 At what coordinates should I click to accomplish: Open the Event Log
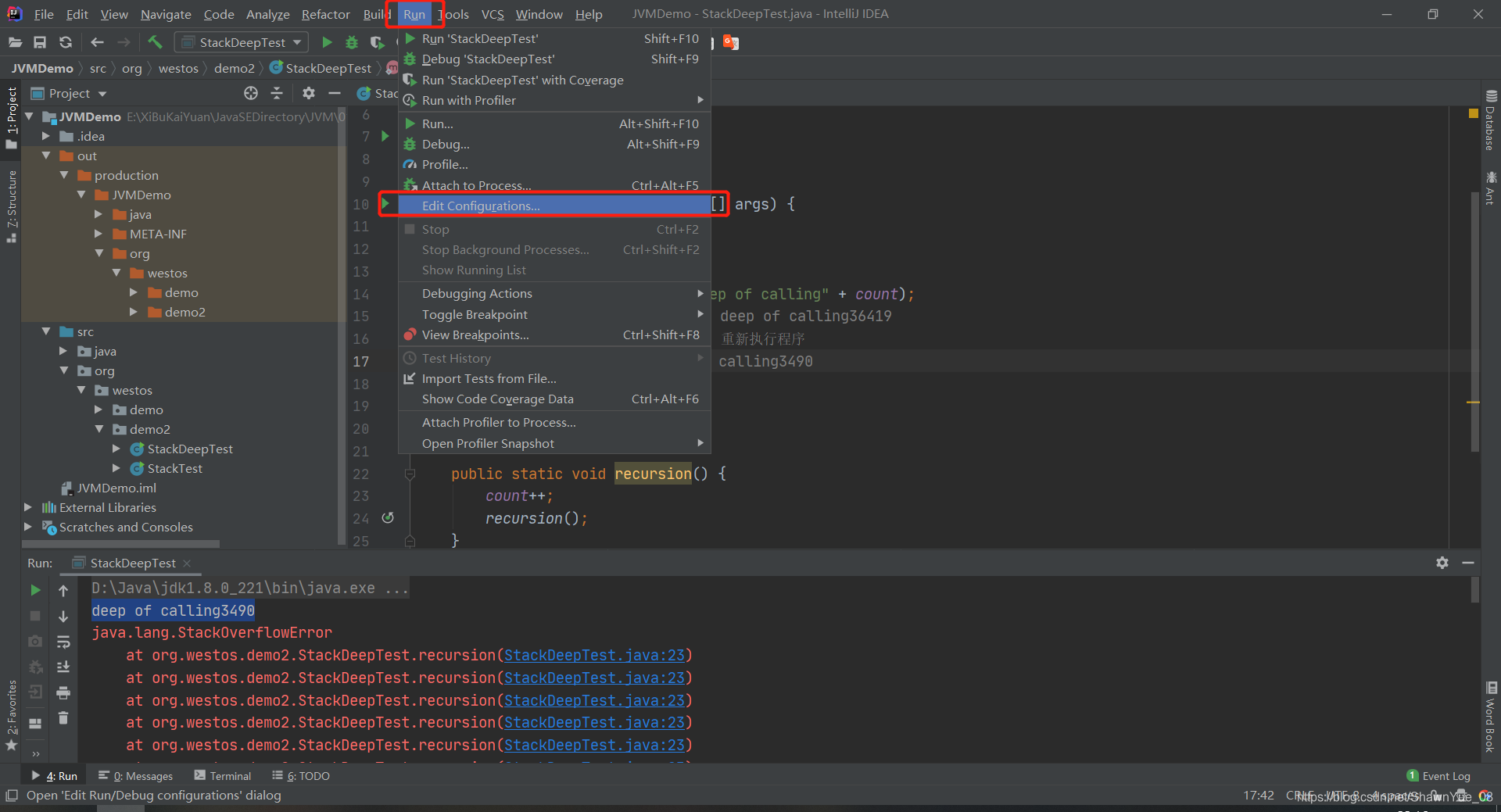pos(1438,775)
